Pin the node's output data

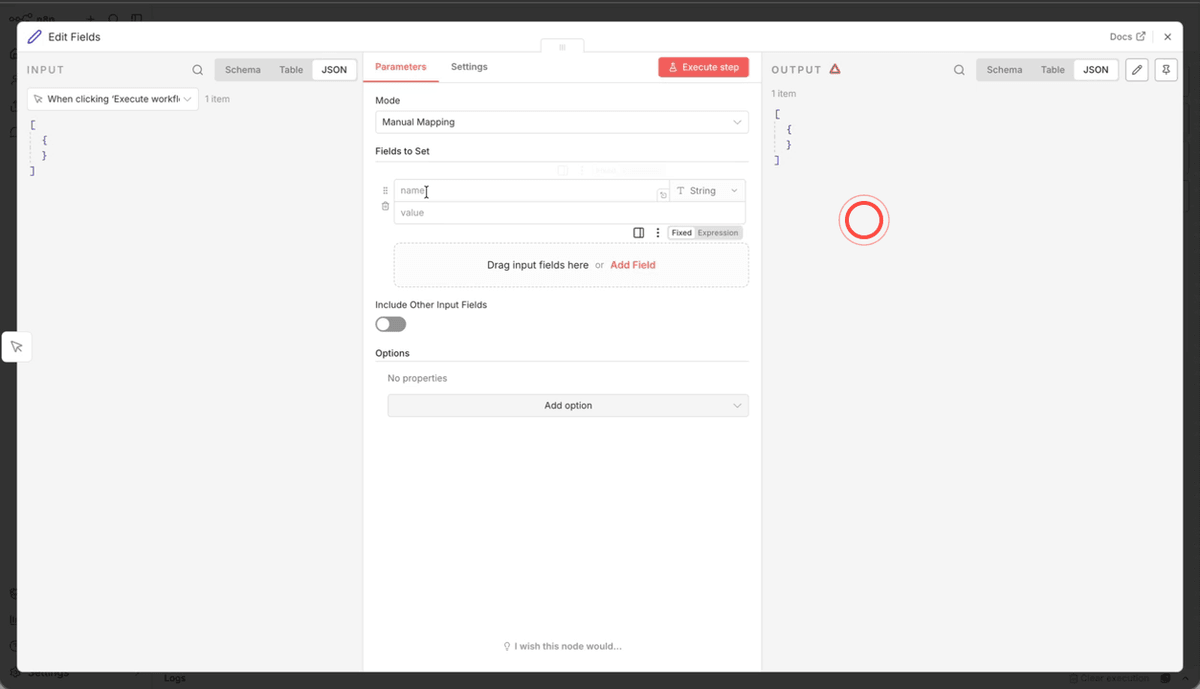(1166, 70)
